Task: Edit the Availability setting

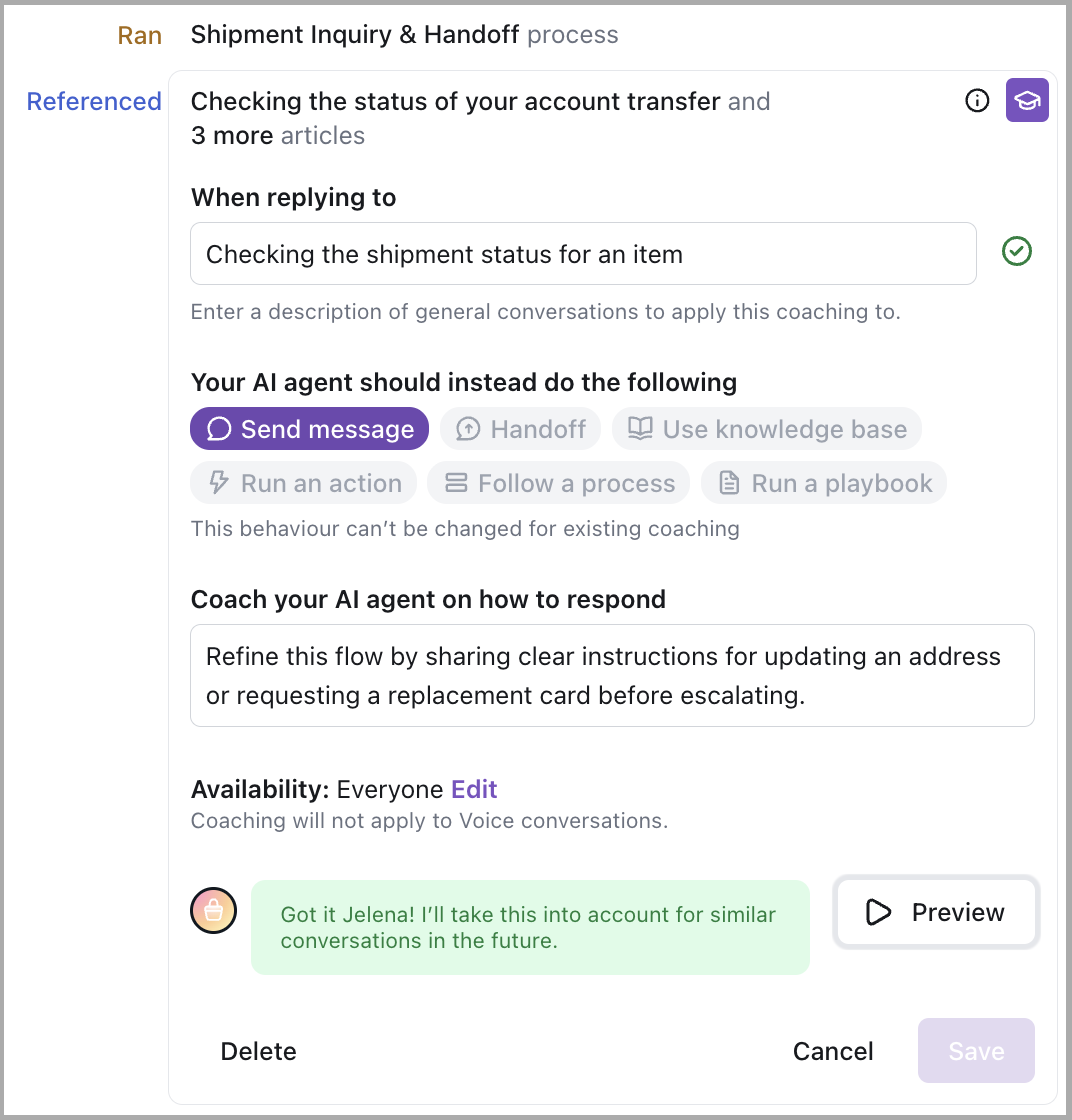Action: (474, 790)
